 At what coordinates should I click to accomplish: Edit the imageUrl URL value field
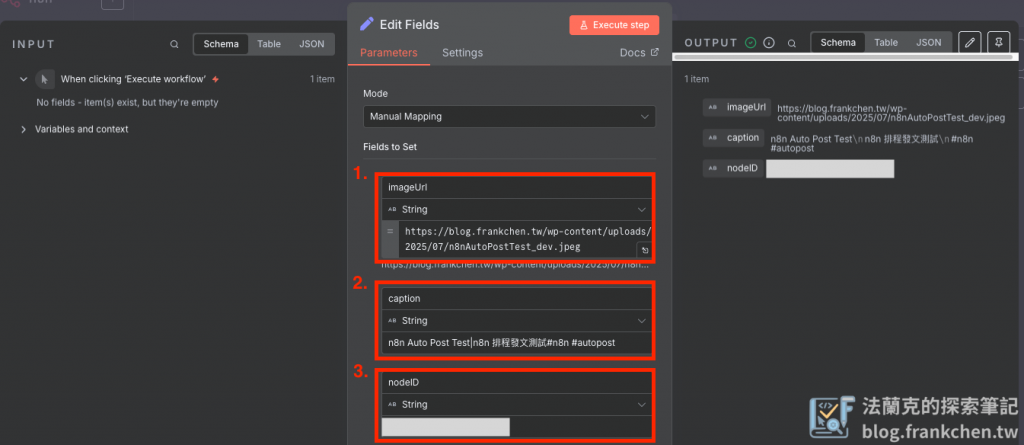point(525,239)
